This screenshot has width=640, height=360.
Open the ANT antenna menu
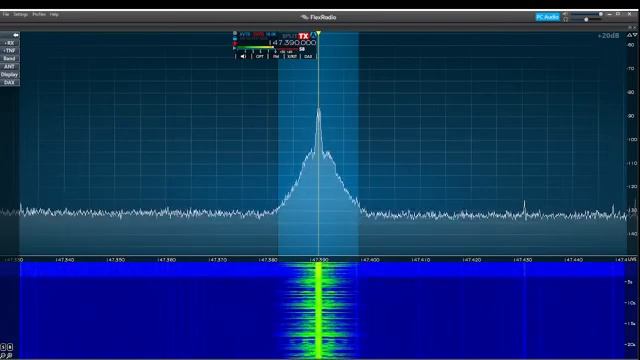coord(9,67)
